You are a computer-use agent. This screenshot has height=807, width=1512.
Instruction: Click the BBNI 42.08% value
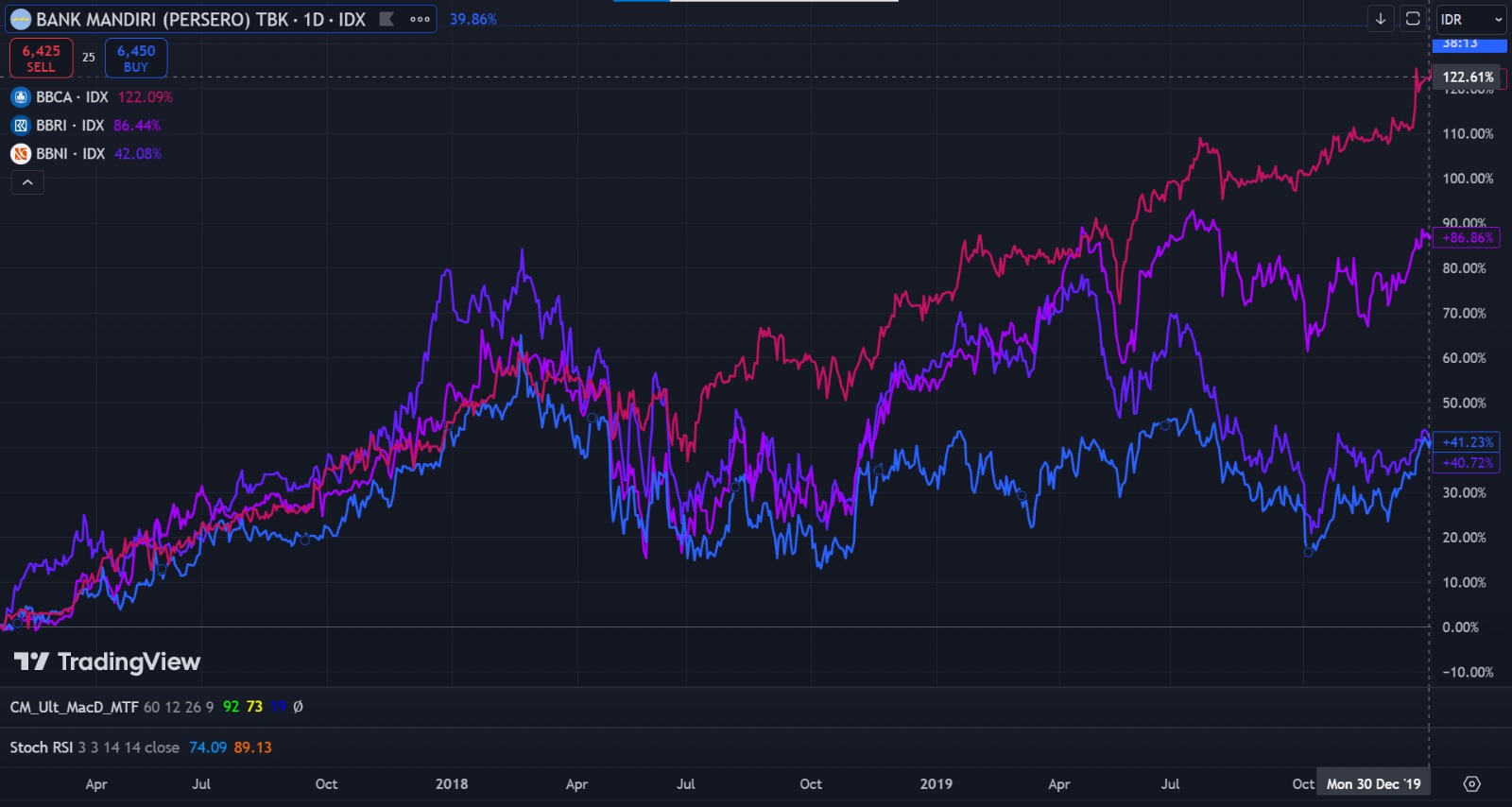tap(138, 154)
